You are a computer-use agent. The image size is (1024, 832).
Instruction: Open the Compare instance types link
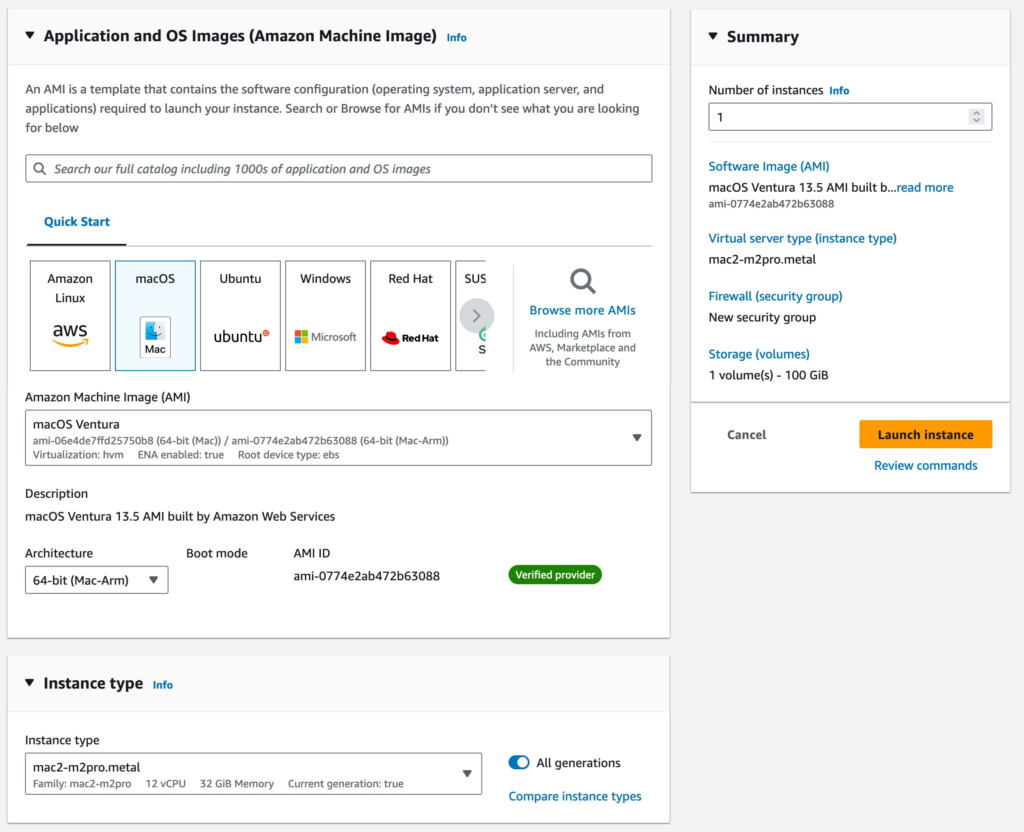(575, 796)
